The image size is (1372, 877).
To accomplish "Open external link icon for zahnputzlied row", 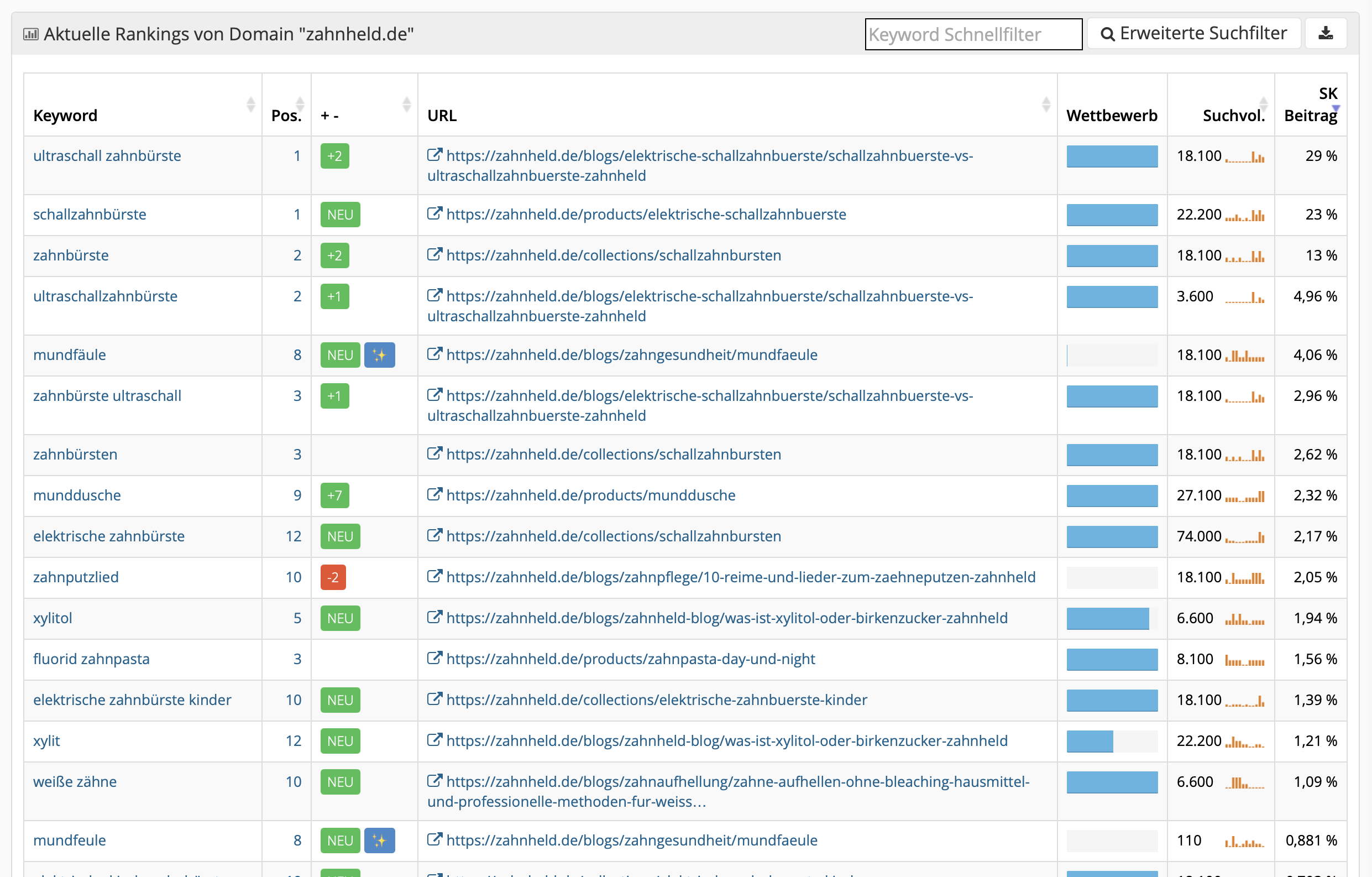I will (x=434, y=576).
